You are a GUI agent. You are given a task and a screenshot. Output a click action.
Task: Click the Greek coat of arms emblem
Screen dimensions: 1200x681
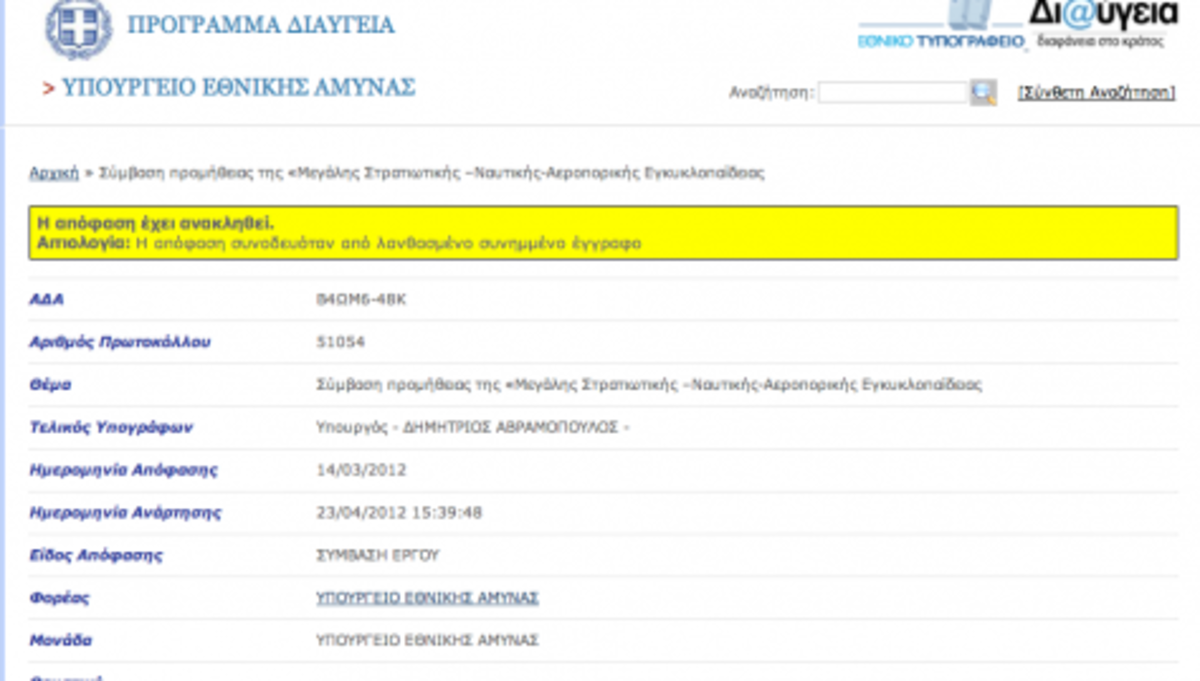[78, 28]
